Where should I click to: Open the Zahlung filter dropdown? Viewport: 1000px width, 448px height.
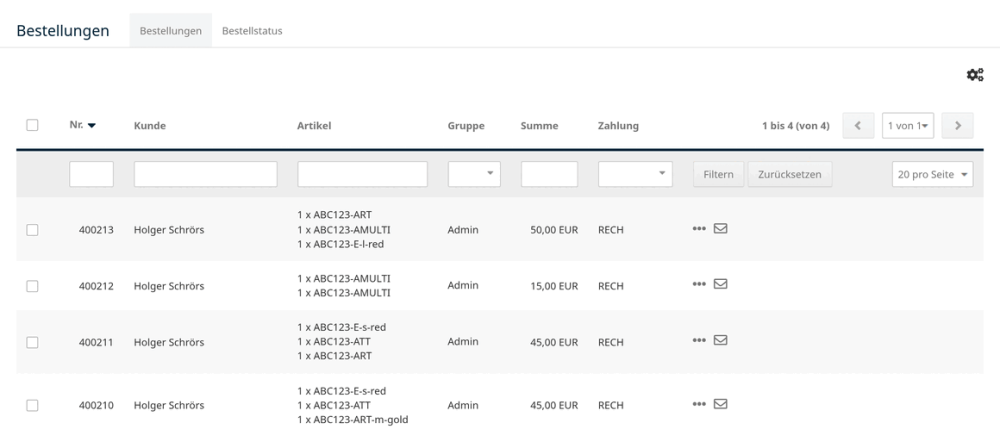635,174
